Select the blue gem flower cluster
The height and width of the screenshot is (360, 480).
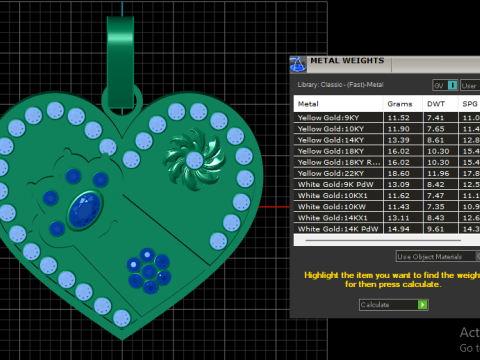click(149, 271)
